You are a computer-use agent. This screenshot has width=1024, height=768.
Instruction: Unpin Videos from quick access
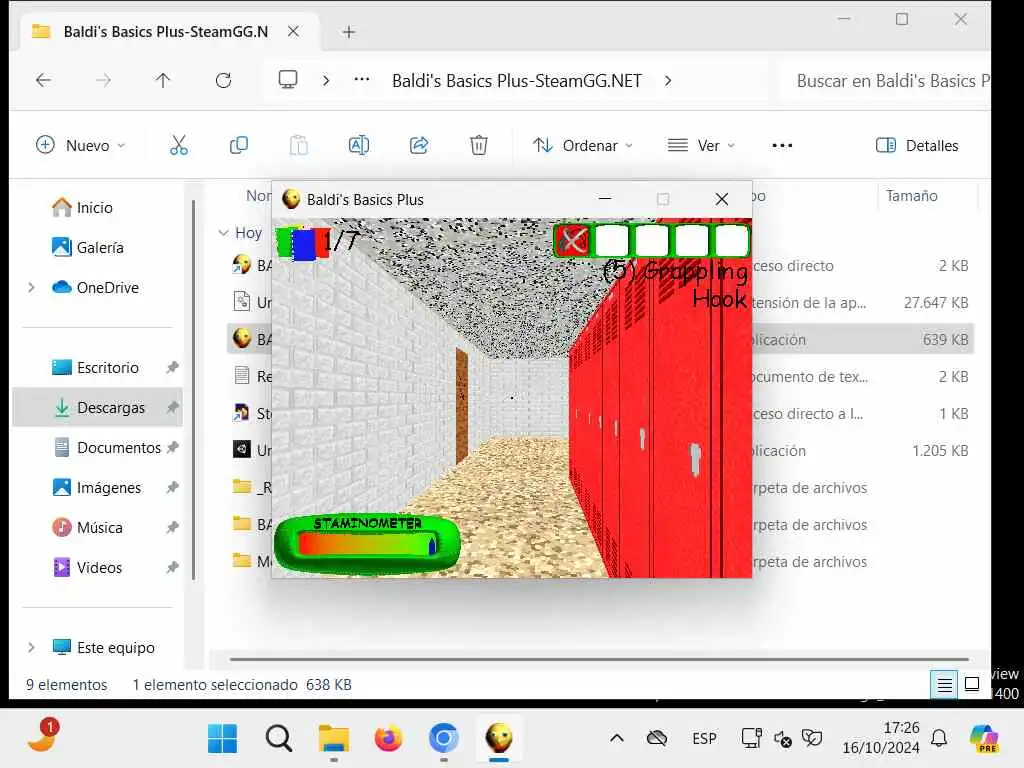[172, 567]
